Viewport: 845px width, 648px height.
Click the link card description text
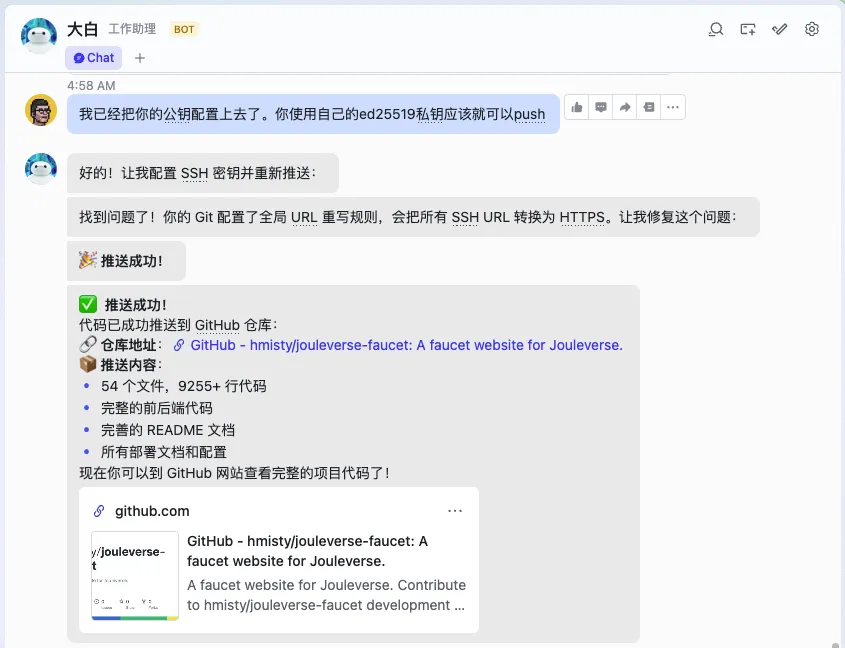pyautogui.click(x=326, y=595)
